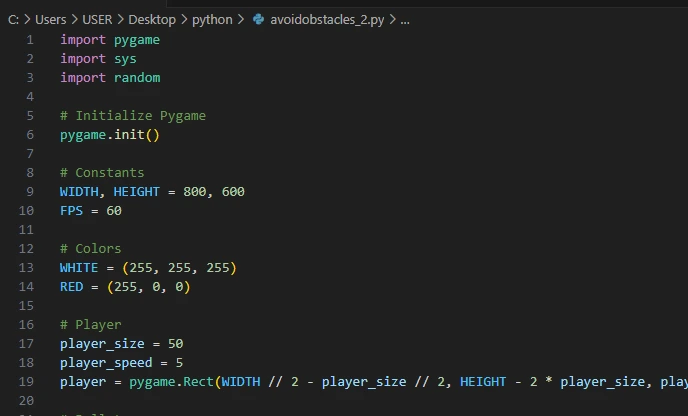Click the value '60' on line 10
688x416 pixels.
(x=114, y=211)
